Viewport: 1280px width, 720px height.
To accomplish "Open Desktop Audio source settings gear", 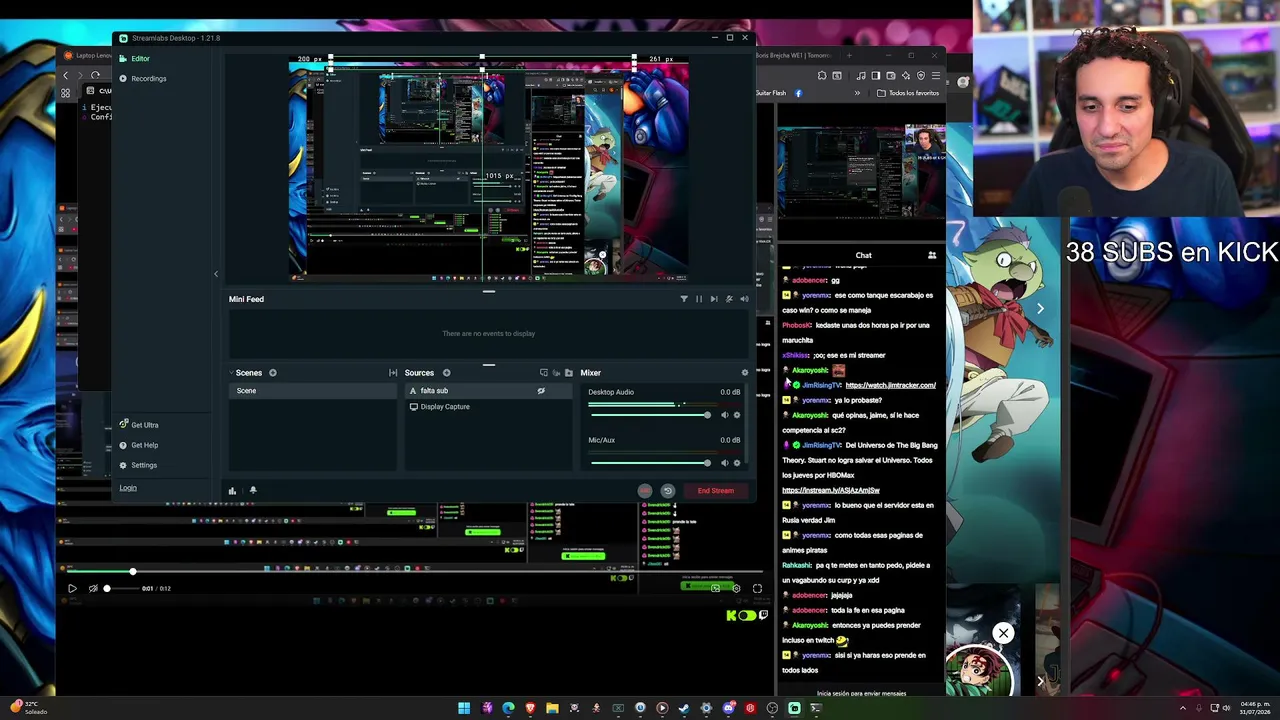I will tap(737, 415).
